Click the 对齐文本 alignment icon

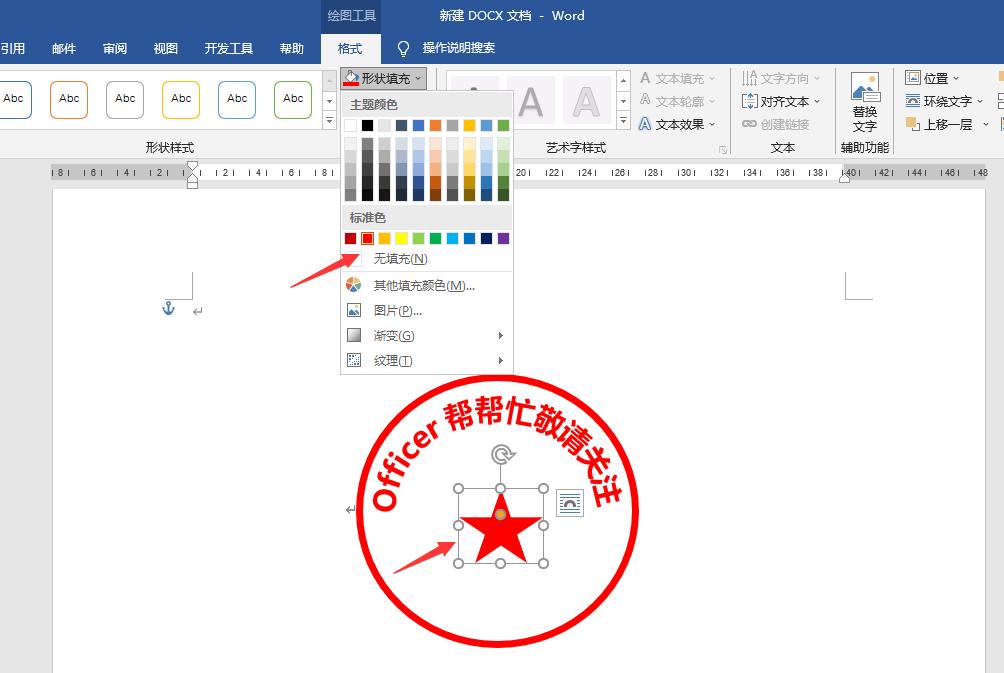pos(751,100)
